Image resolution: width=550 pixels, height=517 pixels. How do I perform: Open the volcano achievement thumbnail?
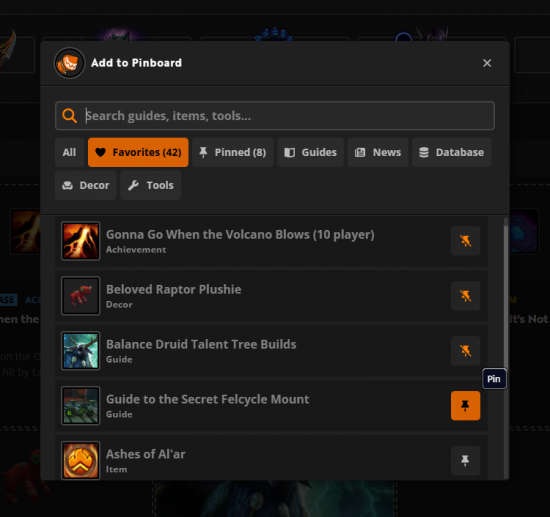[81, 241]
